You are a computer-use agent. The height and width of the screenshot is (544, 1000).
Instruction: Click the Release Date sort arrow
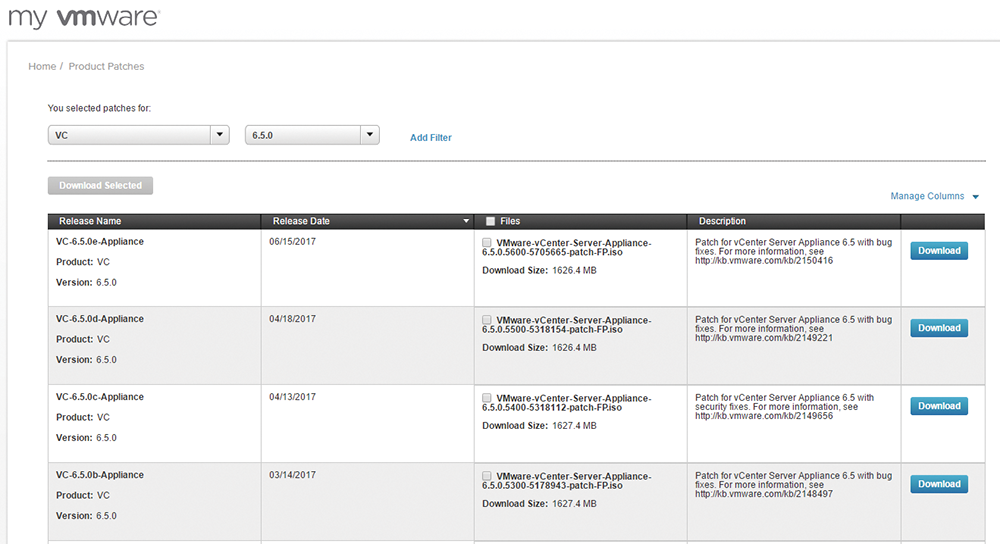(466, 221)
